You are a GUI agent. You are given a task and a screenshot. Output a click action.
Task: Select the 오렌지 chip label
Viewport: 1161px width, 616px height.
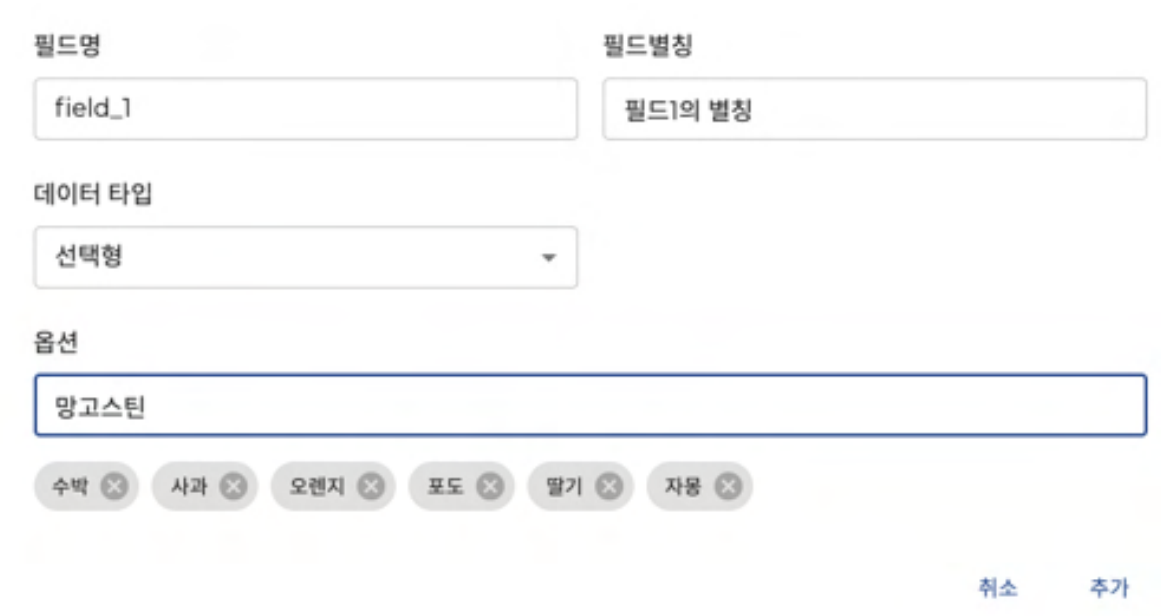(317, 487)
